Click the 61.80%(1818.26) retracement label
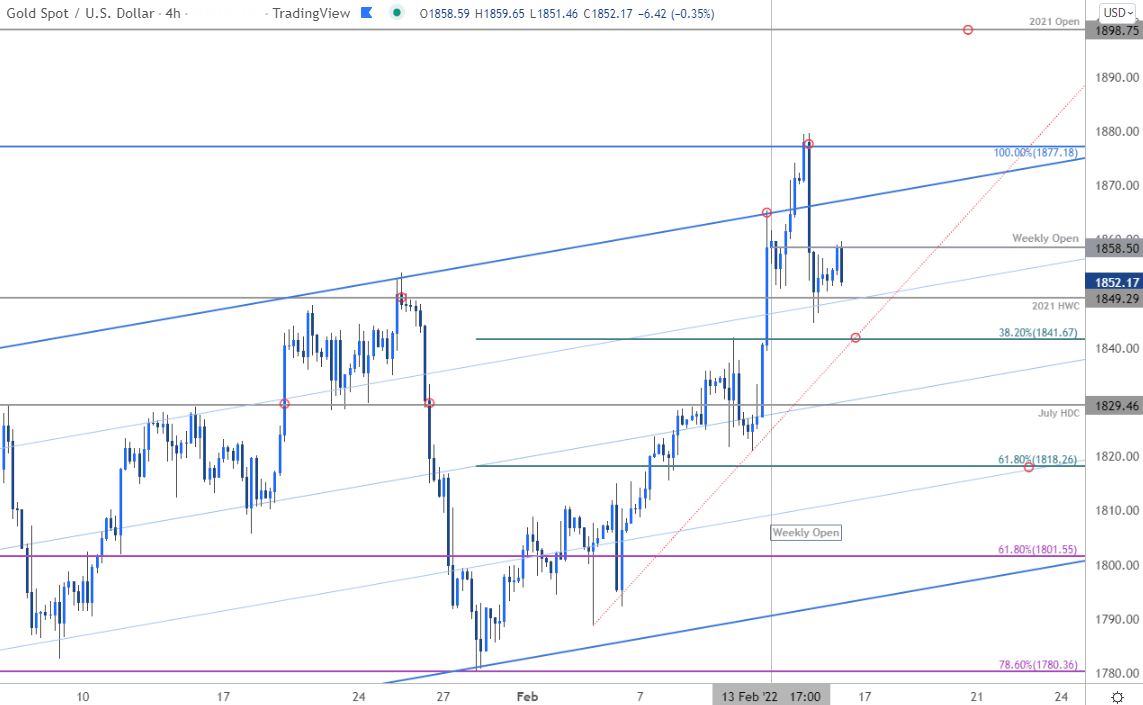The height and width of the screenshot is (705, 1143). (x=1037, y=459)
